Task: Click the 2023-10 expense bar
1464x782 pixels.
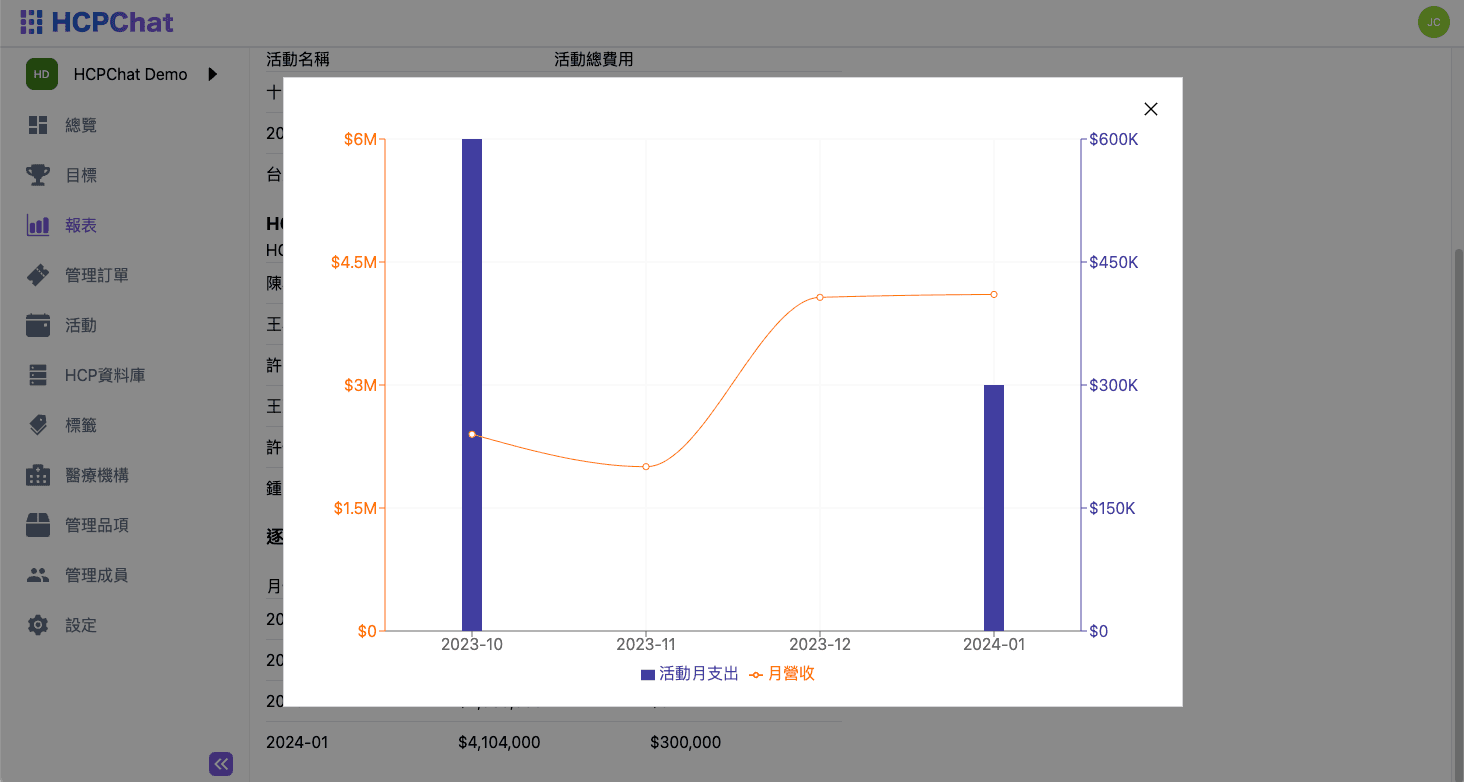Action: pos(472,385)
